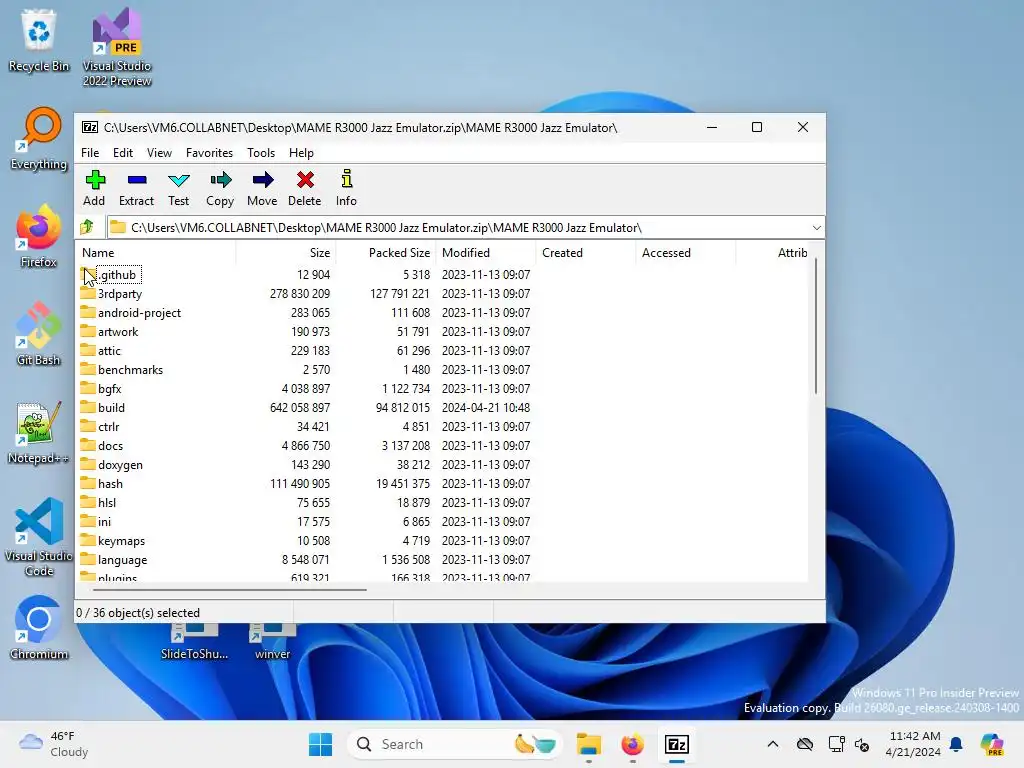Open Git Bash desktop shortcut

pyautogui.click(x=39, y=334)
